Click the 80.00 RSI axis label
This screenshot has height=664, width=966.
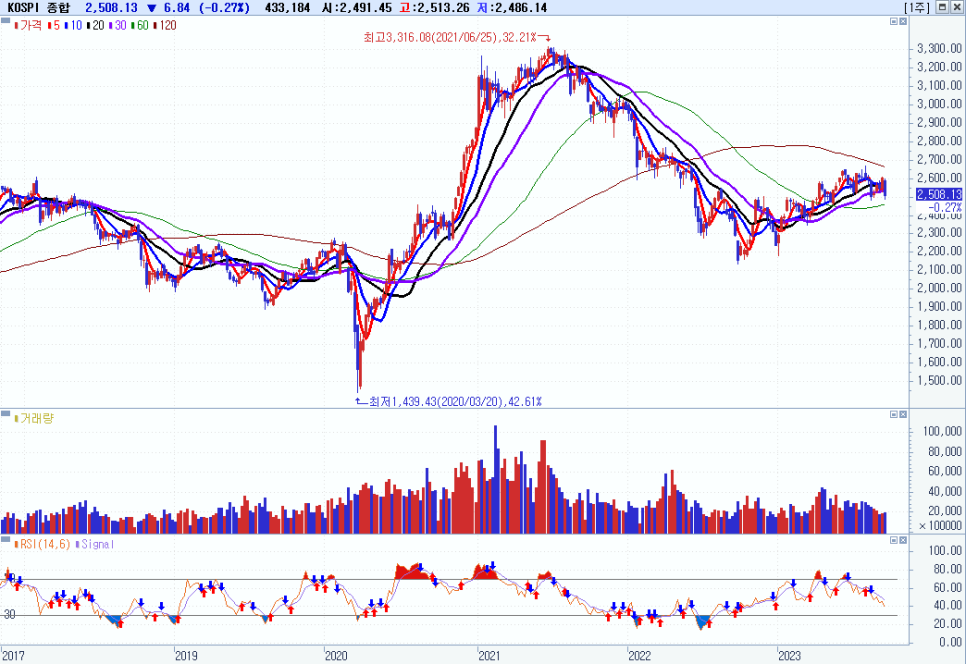pos(948,569)
